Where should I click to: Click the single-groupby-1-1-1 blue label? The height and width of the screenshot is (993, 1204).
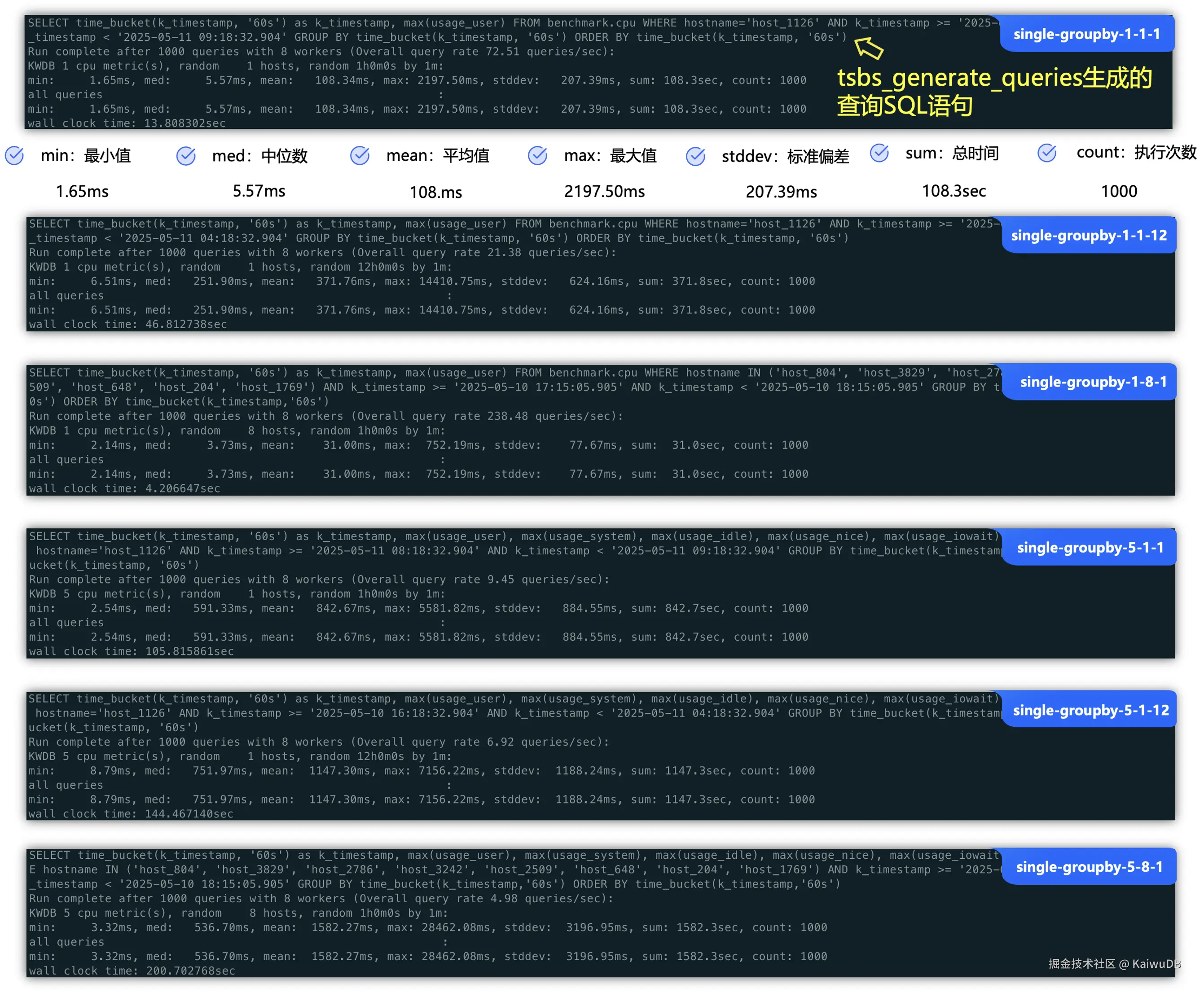[1087, 34]
